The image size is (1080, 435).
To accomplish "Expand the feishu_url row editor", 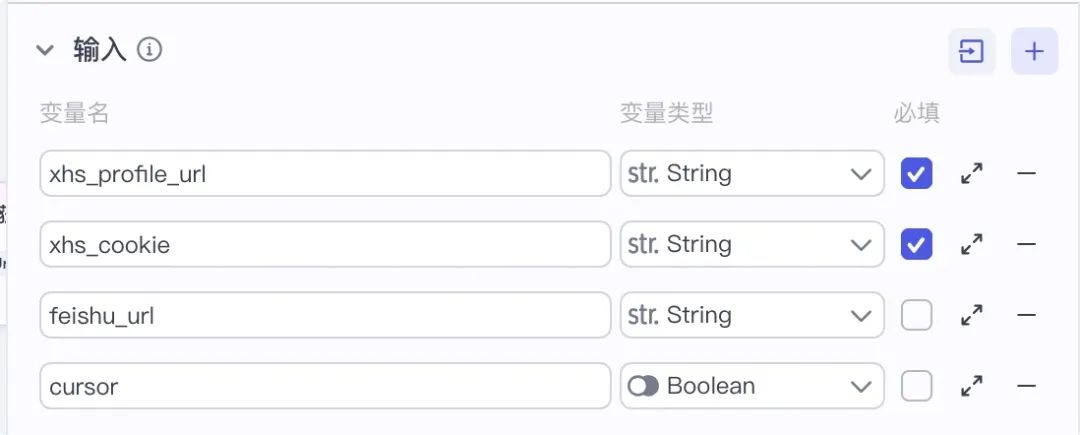I will tap(971, 315).
